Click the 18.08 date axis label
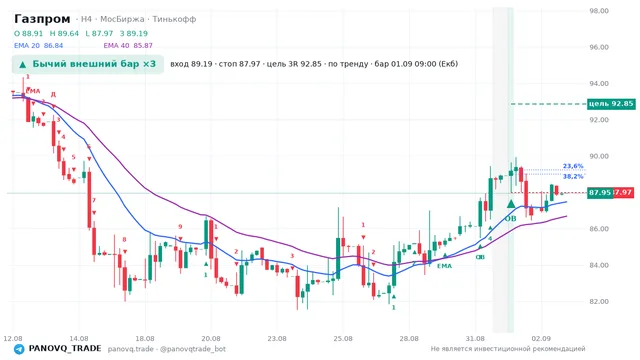 pyautogui.click(x=145, y=339)
